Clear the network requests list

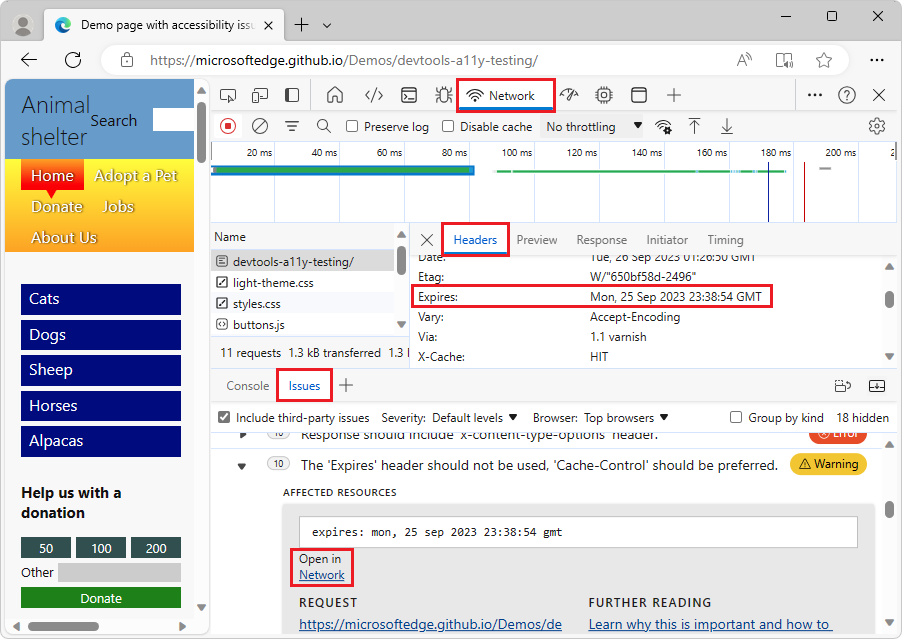(259, 126)
